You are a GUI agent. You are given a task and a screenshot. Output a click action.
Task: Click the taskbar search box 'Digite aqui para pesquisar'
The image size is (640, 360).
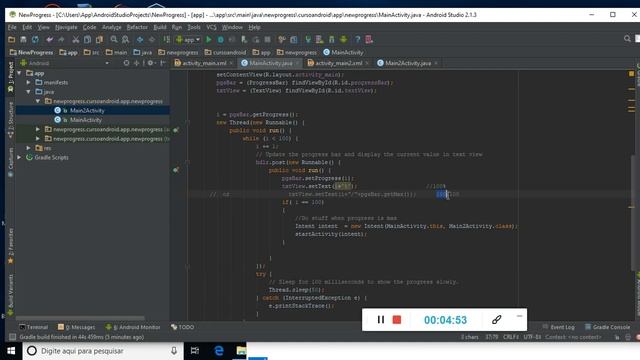pos(102,351)
